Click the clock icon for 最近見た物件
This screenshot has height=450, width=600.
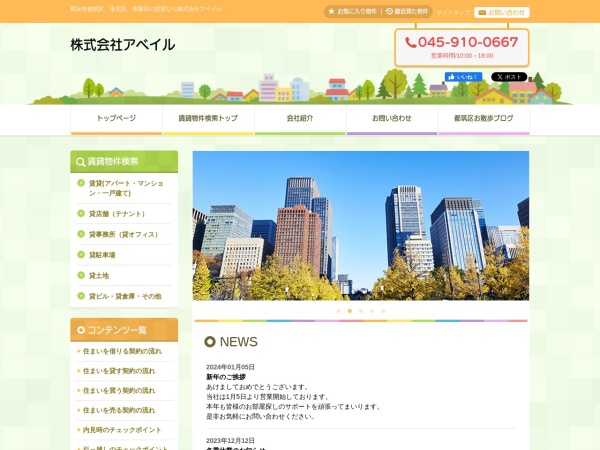(x=389, y=11)
